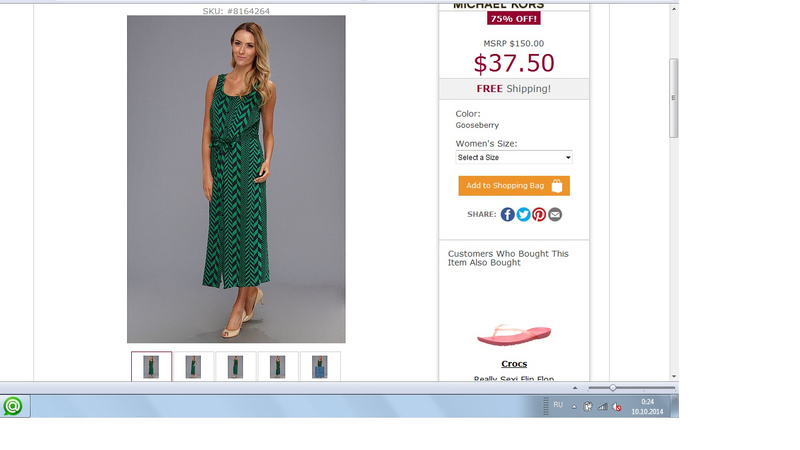Open the Mail.ru Agent taskbar icon
800x450 pixels.
pyautogui.click(x=13, y=406)
